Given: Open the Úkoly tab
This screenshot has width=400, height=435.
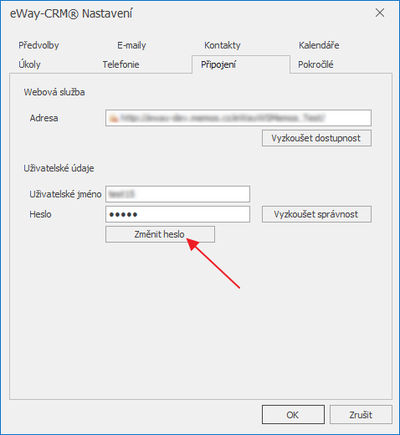Looking at the screenshot, I should tap(29, 64).
